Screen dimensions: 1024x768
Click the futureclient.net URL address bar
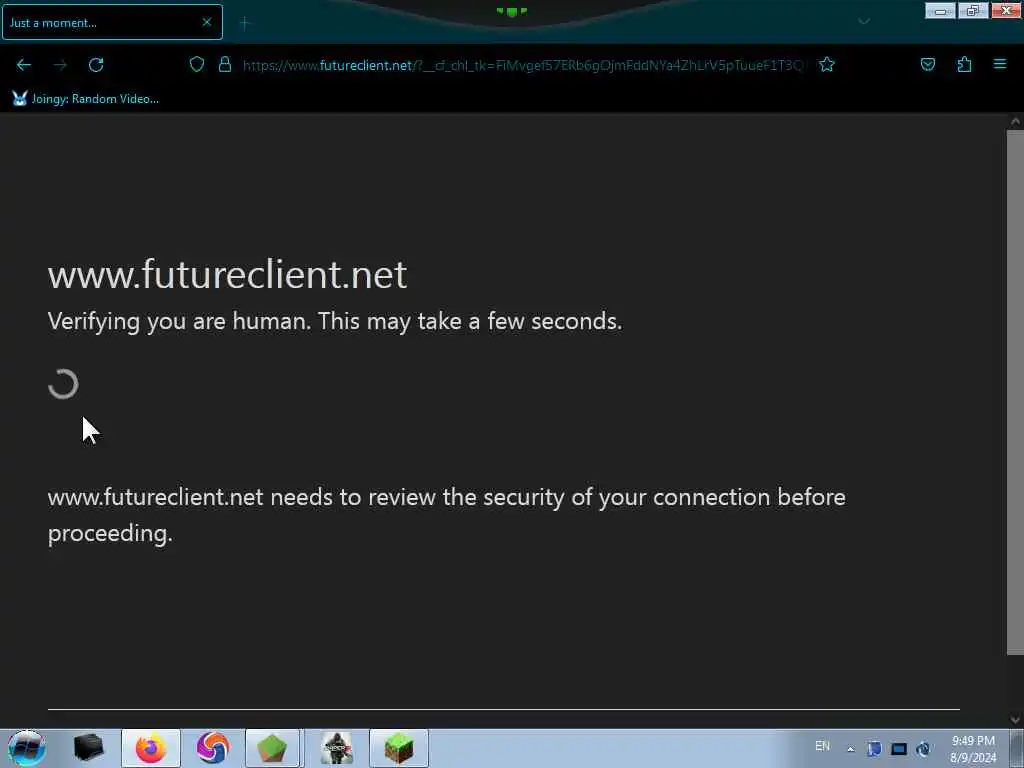tap(522, 65)
